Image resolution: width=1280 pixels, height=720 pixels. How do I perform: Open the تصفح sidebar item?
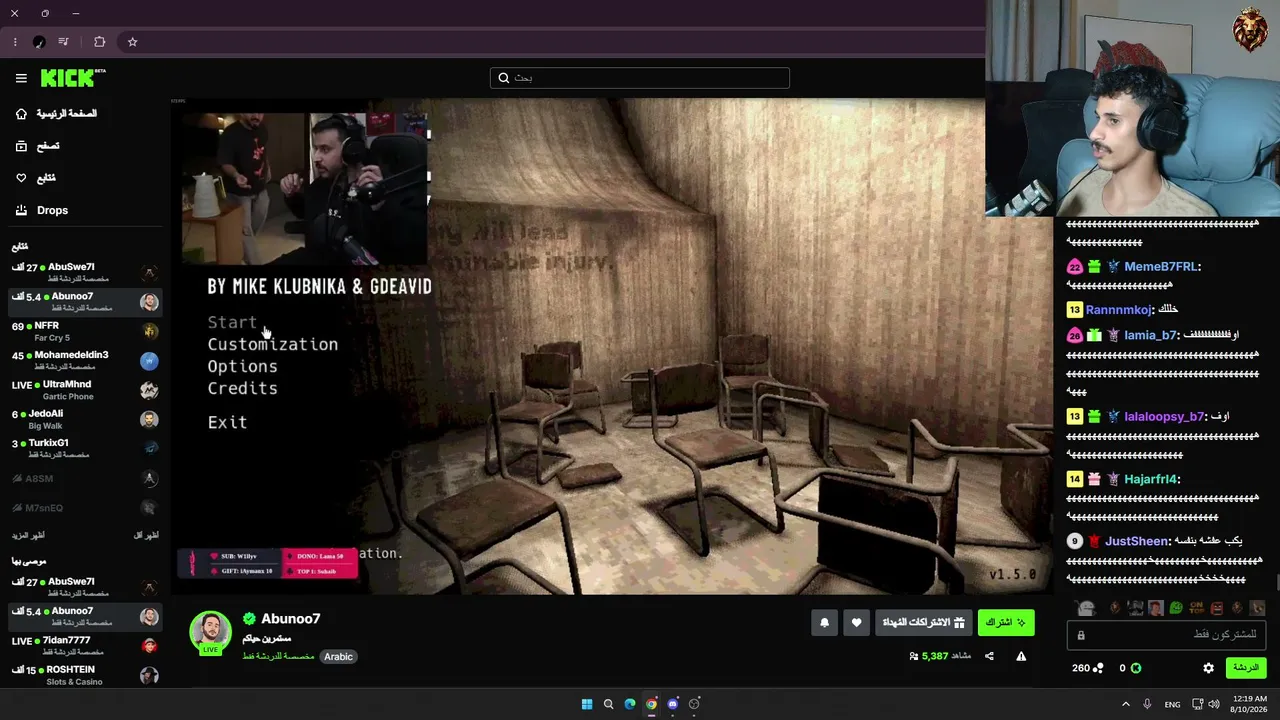click(x=48, y=146)
